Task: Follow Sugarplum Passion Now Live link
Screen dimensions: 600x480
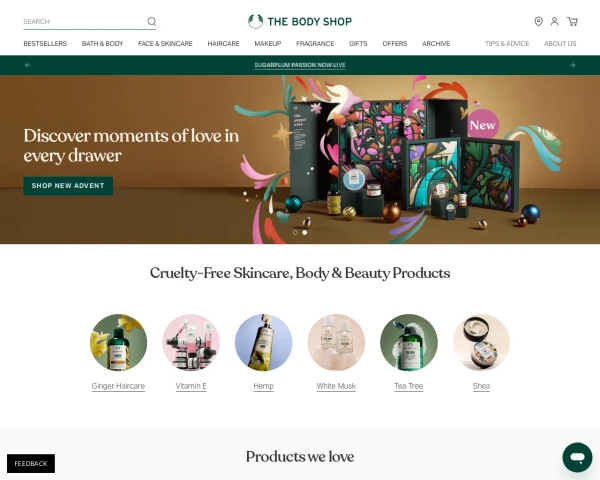Action: click(x=300, y=65)
